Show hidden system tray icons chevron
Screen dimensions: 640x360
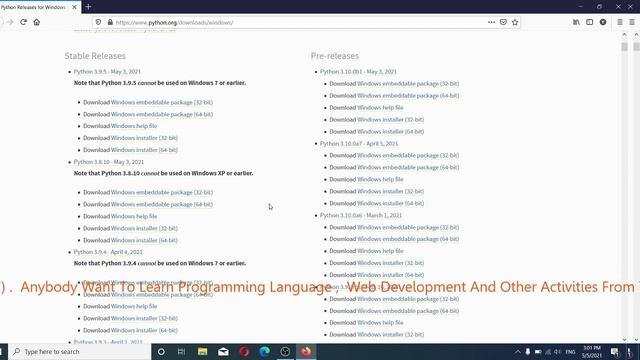pyautogui.click(x=518, y=351)
